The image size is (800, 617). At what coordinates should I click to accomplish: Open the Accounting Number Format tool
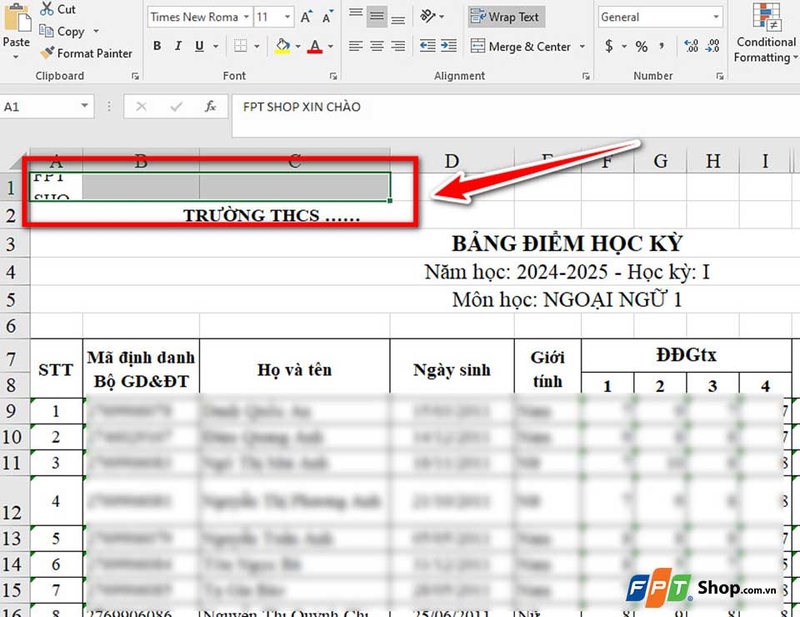pyautogui.click(x=609, y=46)
